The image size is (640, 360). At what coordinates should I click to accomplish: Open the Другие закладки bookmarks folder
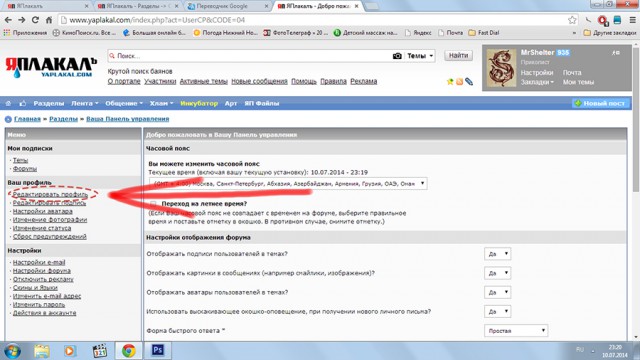(x=610, y=33)
